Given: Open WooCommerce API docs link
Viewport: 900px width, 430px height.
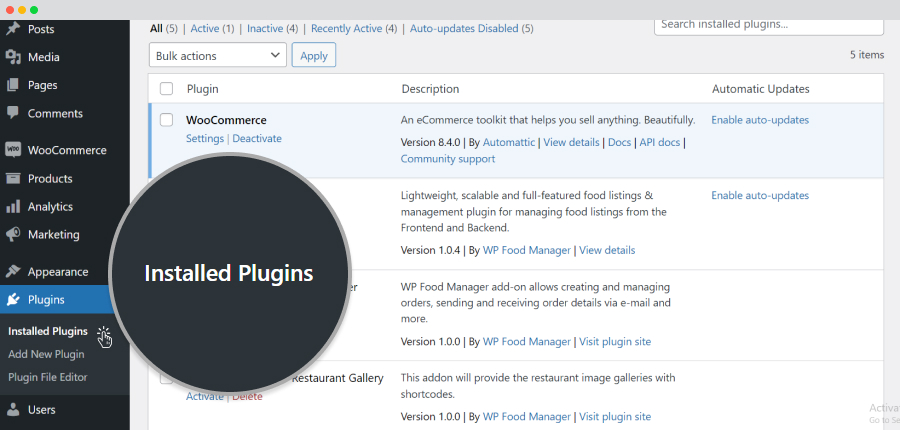Looking at the screenshot, I should pos(660,142).
